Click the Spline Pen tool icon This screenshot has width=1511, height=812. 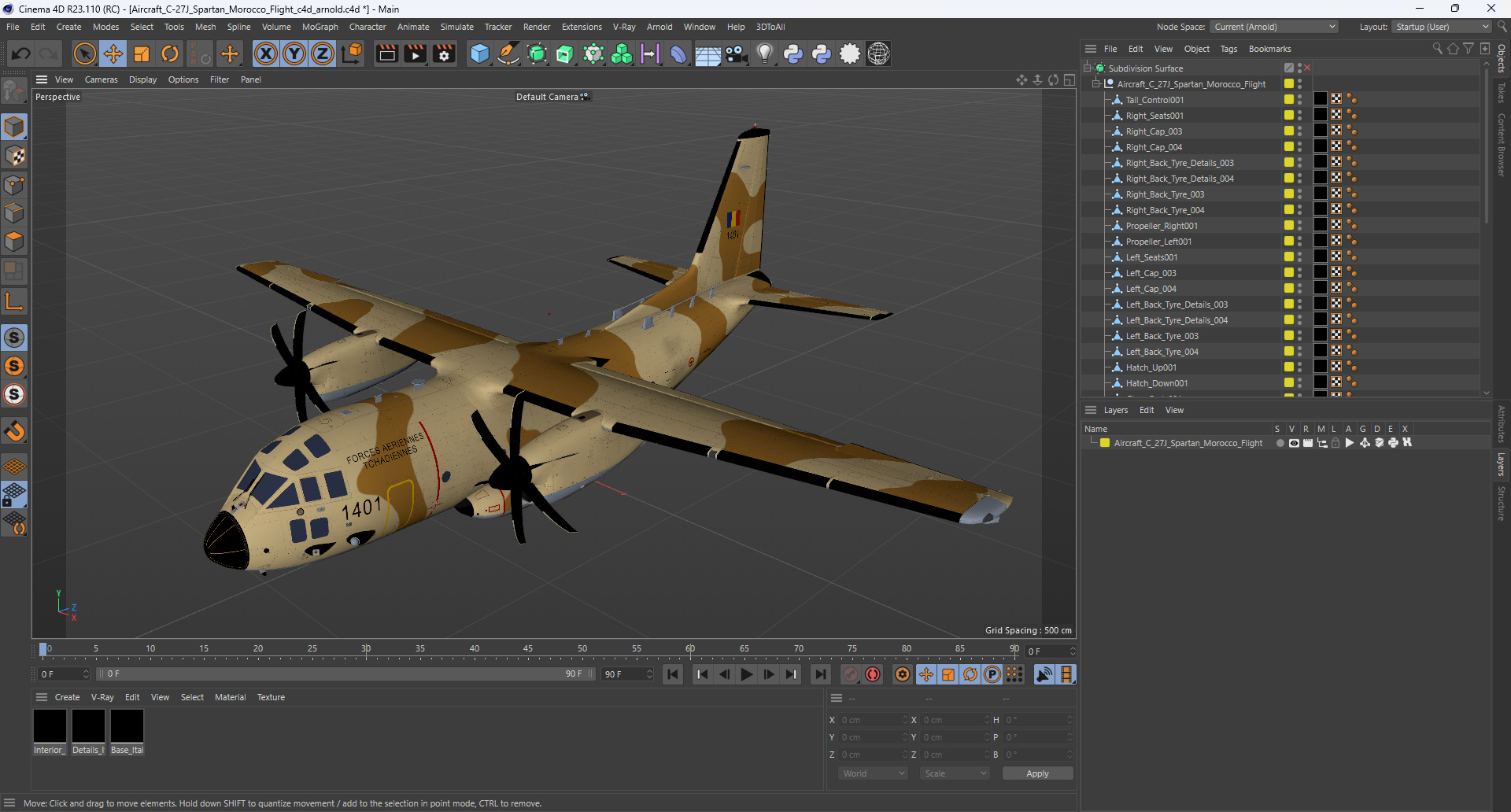[x=508, y=54]
